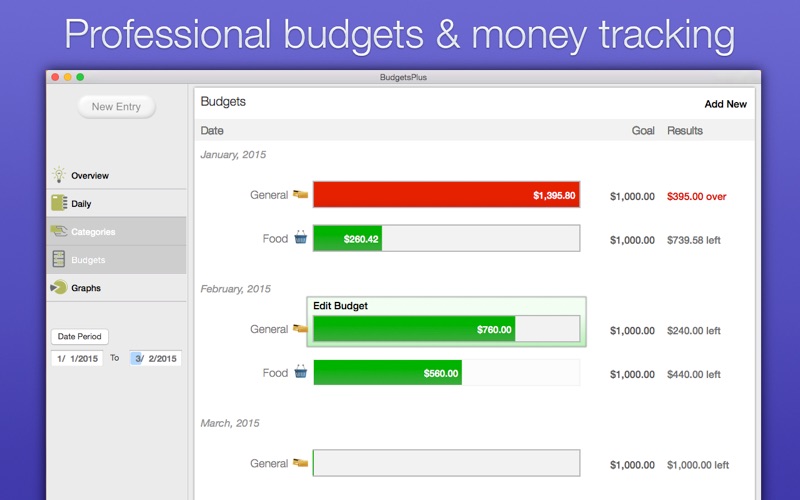The width and height of the screenshot is (800, 500).
Task: Click the January, 2015 group heading
Action: coord(233,155)
